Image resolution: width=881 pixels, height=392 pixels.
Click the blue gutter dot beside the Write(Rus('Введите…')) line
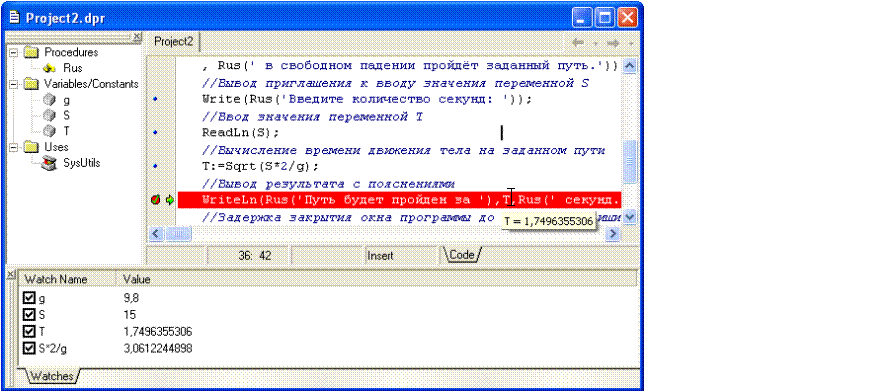pyautogui.click(x=156, y=99)
